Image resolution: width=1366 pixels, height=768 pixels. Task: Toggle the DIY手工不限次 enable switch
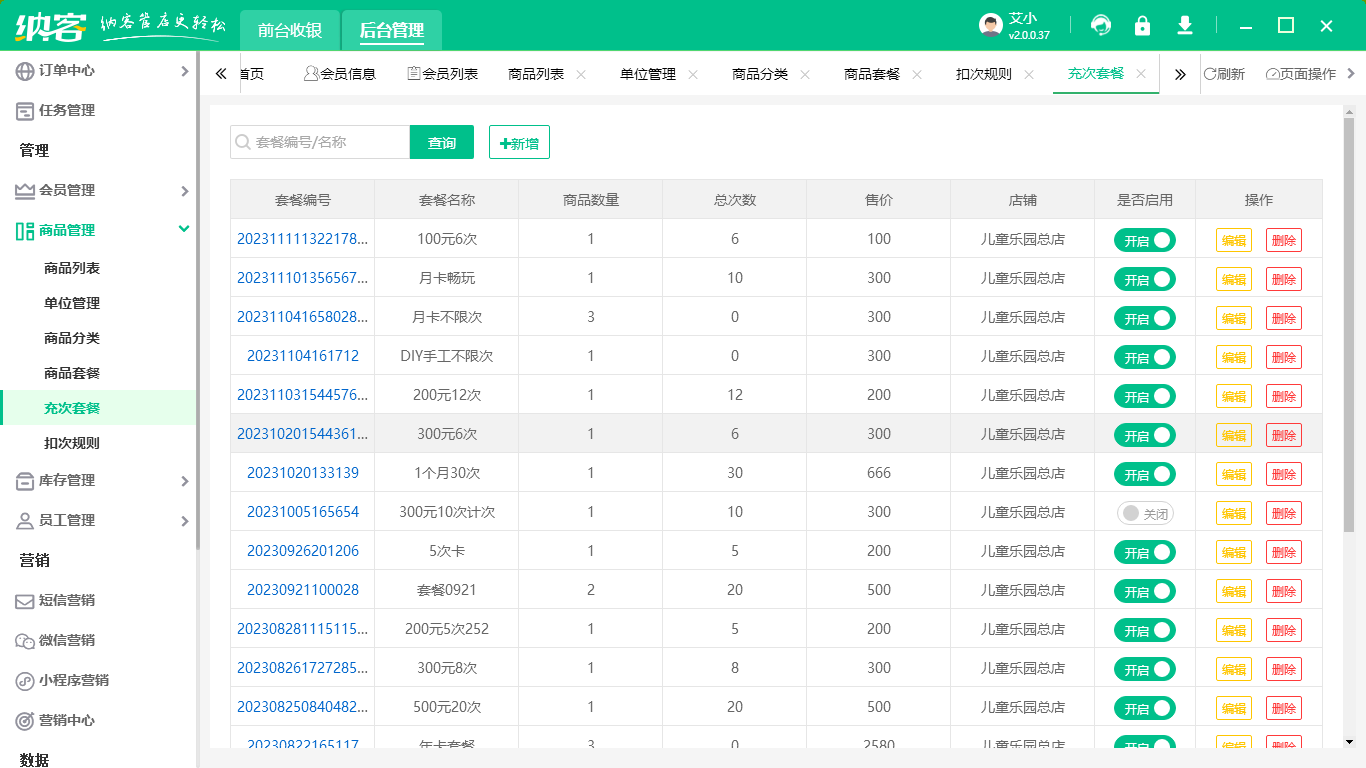pos(1145,357)
